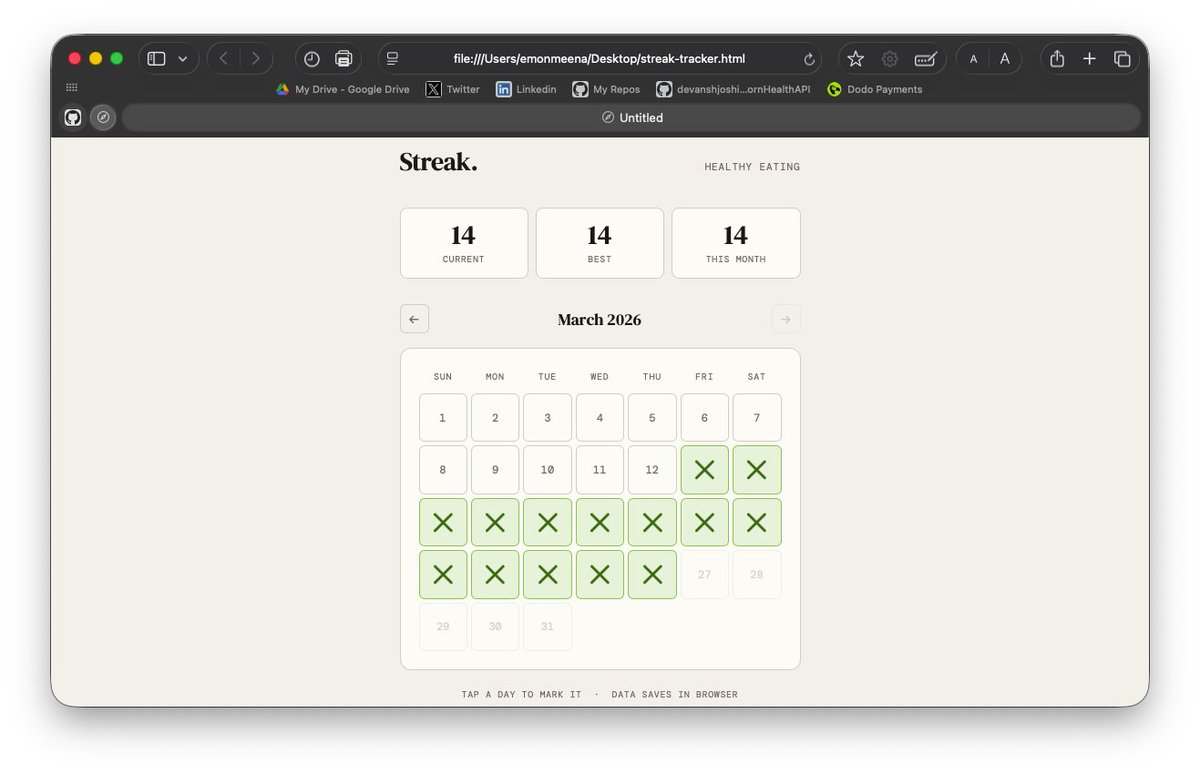Open the settings gear icon in toolbar
The width and height of the screenshot is (1200, 774).
(x=890, y=59)
